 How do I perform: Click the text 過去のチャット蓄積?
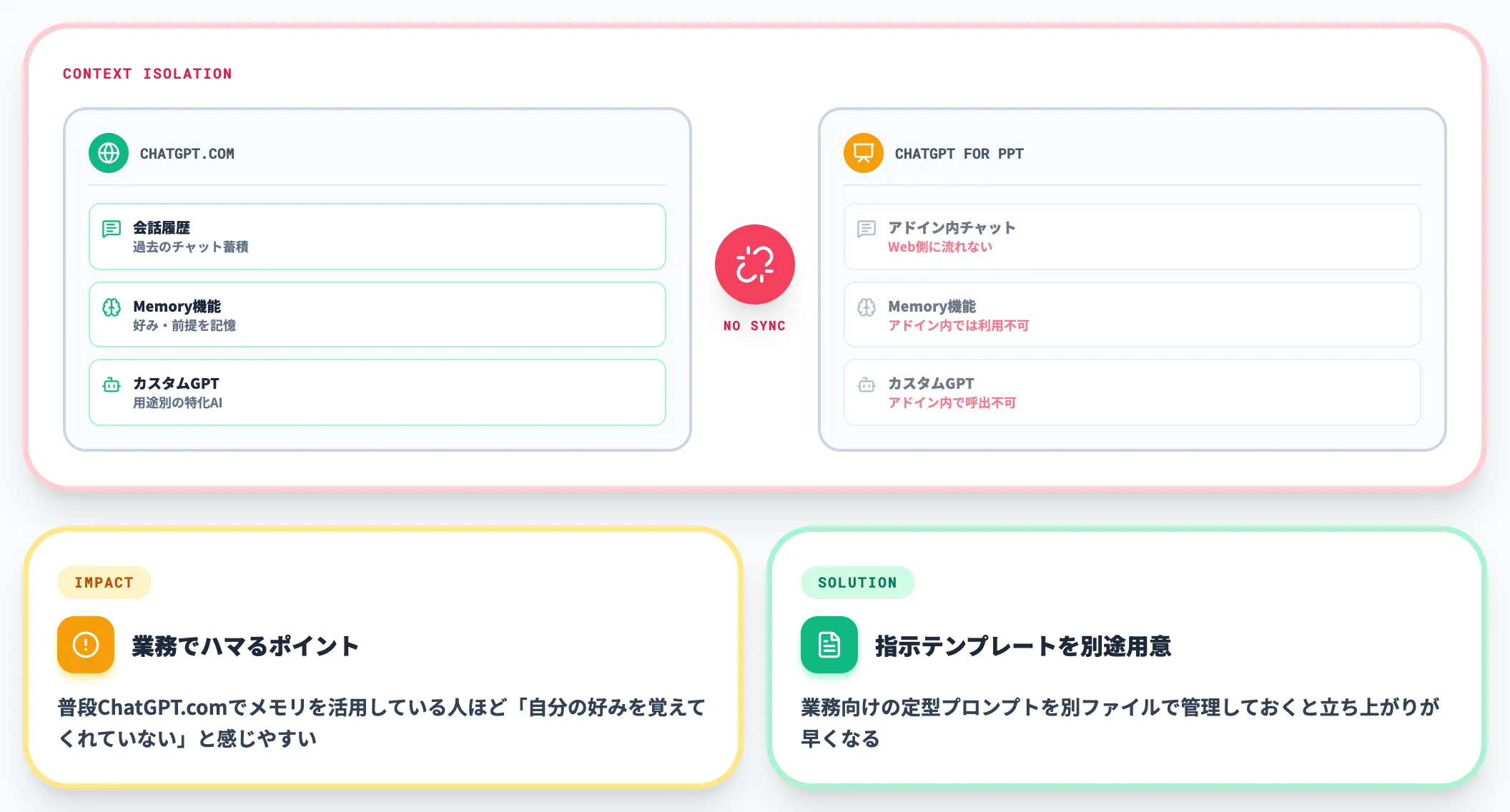pos(191,247)
